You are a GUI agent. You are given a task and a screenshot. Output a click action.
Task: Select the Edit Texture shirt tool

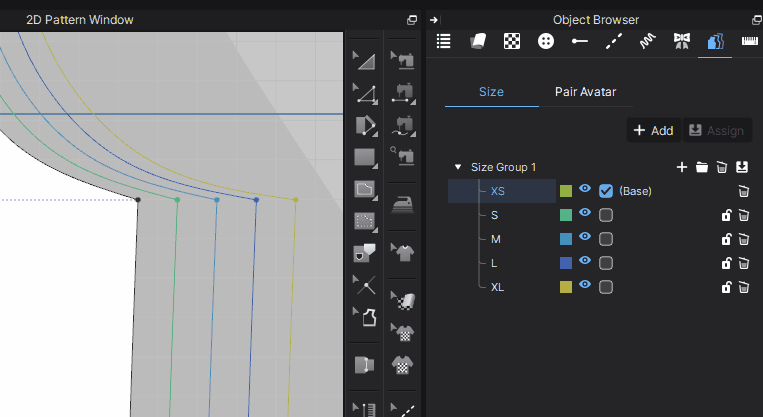(402, 252)
